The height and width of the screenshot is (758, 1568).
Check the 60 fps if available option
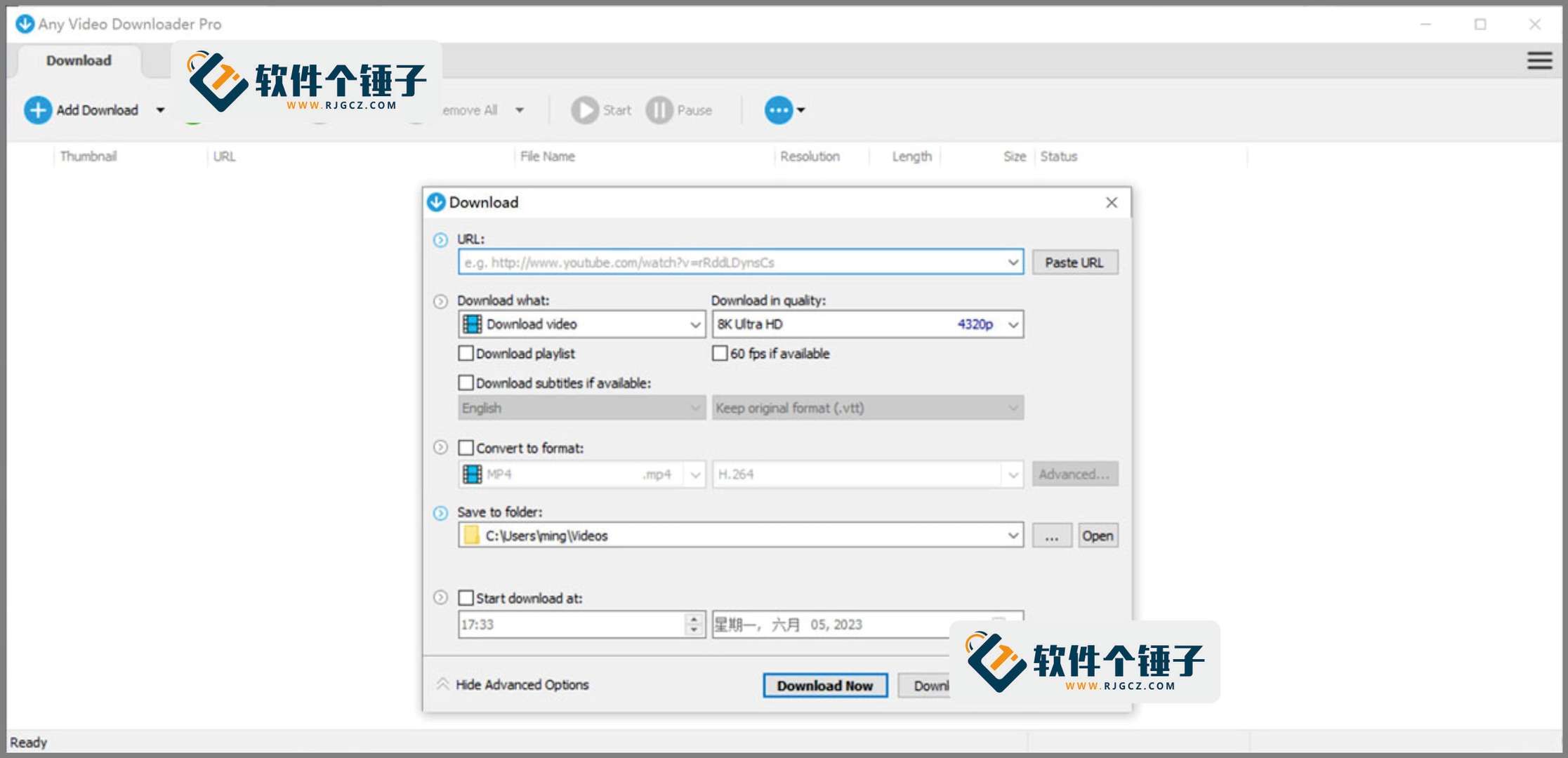[720, 353]
